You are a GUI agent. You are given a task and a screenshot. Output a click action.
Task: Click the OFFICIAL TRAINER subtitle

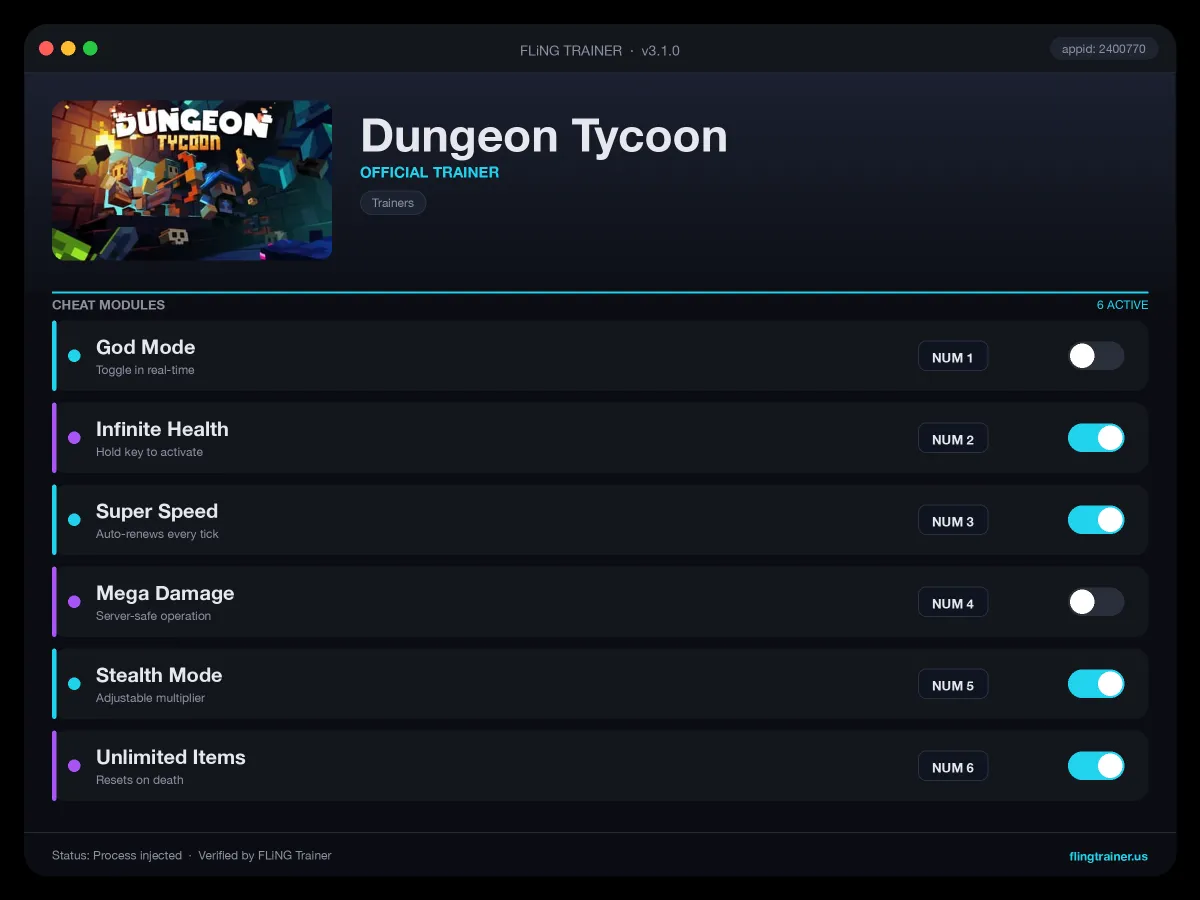click(430, 172)
